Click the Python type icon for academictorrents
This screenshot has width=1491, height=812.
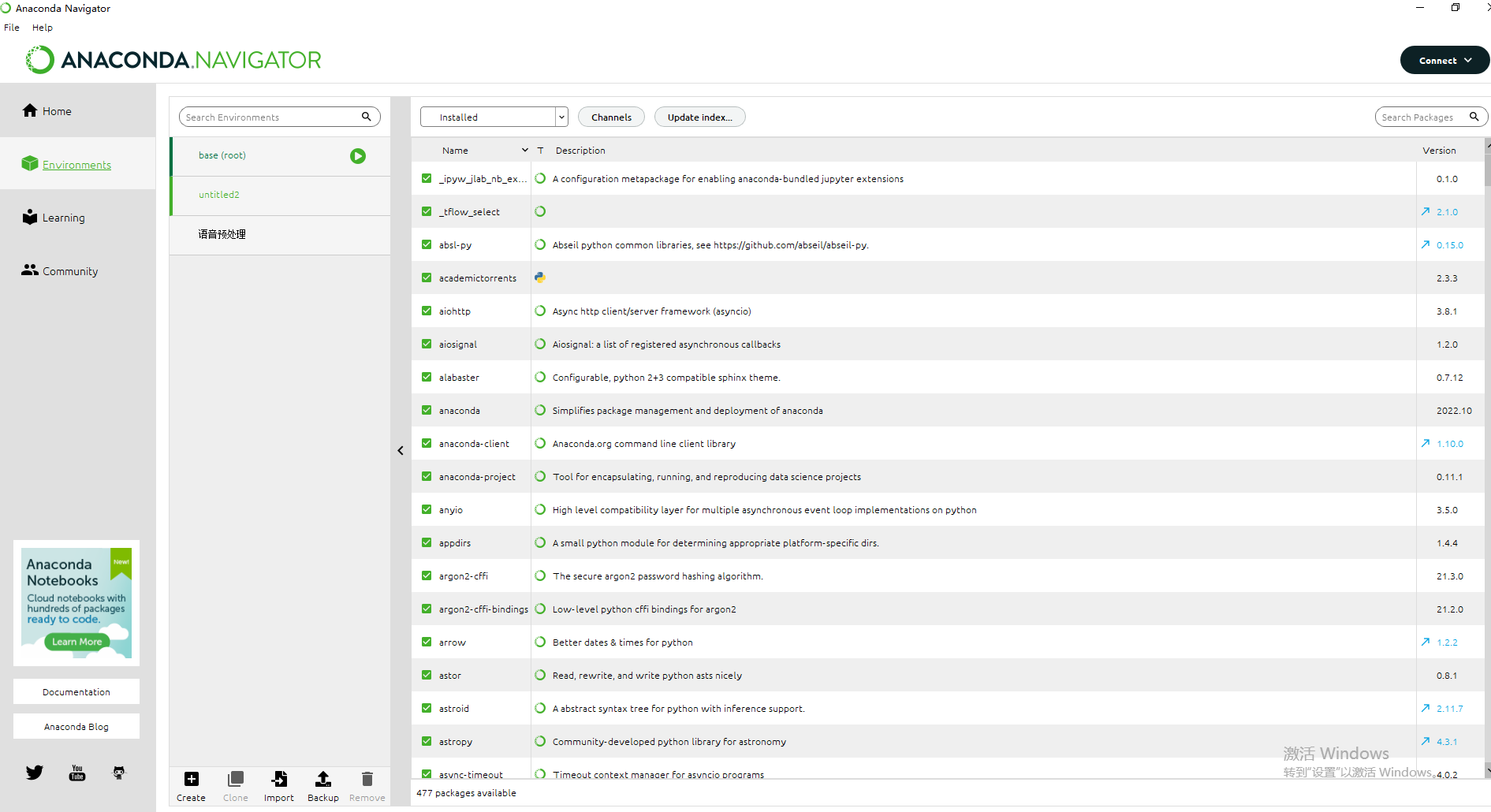coord(540,277)
